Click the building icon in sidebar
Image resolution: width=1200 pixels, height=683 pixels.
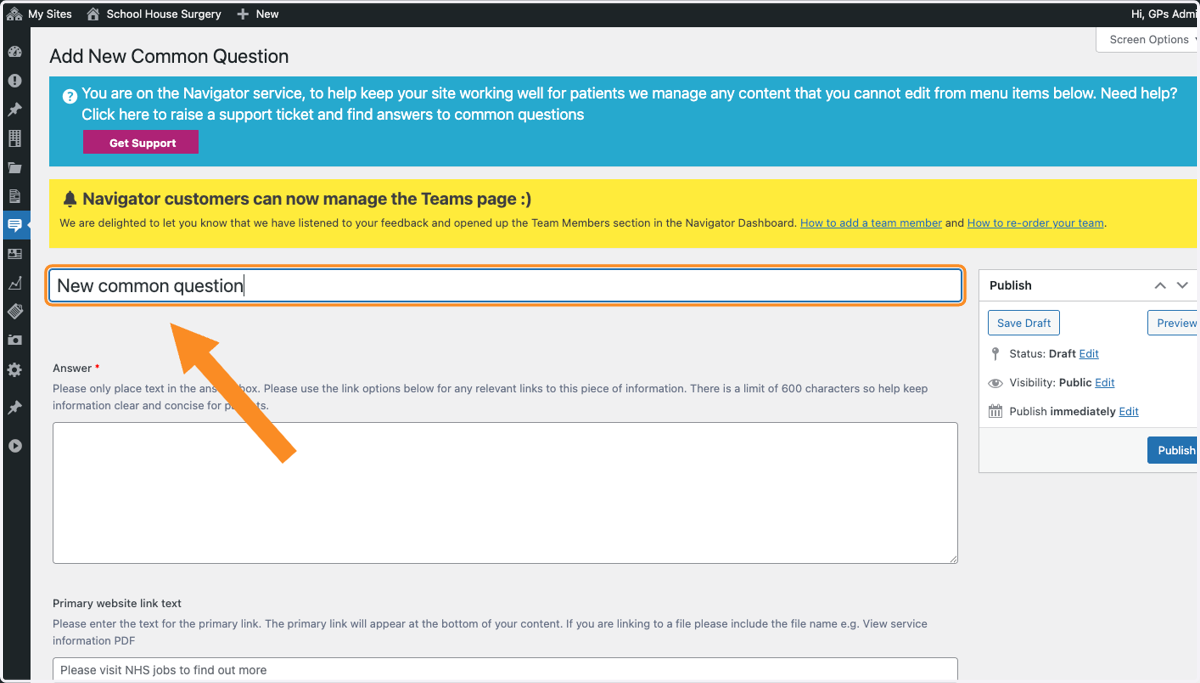tap(15, 139)
